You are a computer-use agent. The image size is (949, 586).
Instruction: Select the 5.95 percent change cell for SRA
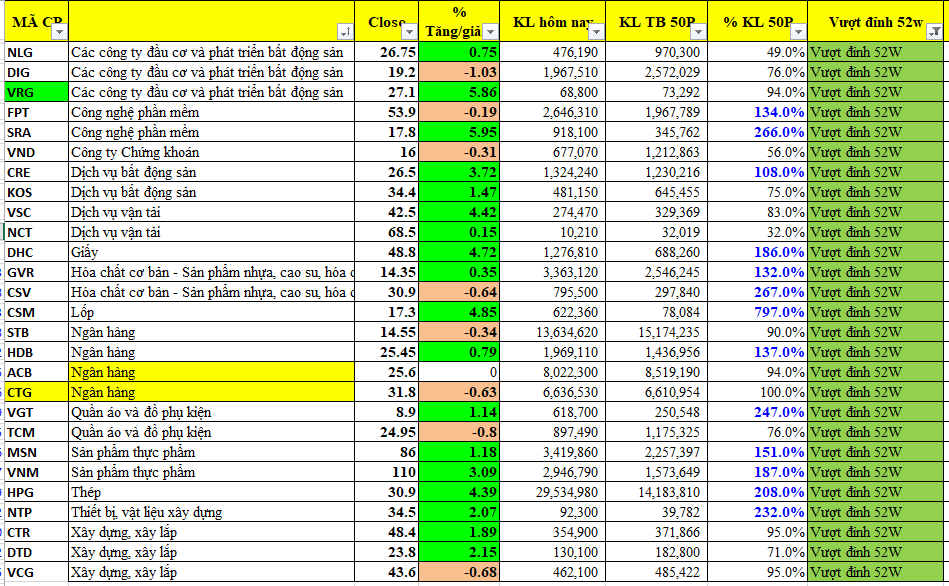[x=460, y=132]
